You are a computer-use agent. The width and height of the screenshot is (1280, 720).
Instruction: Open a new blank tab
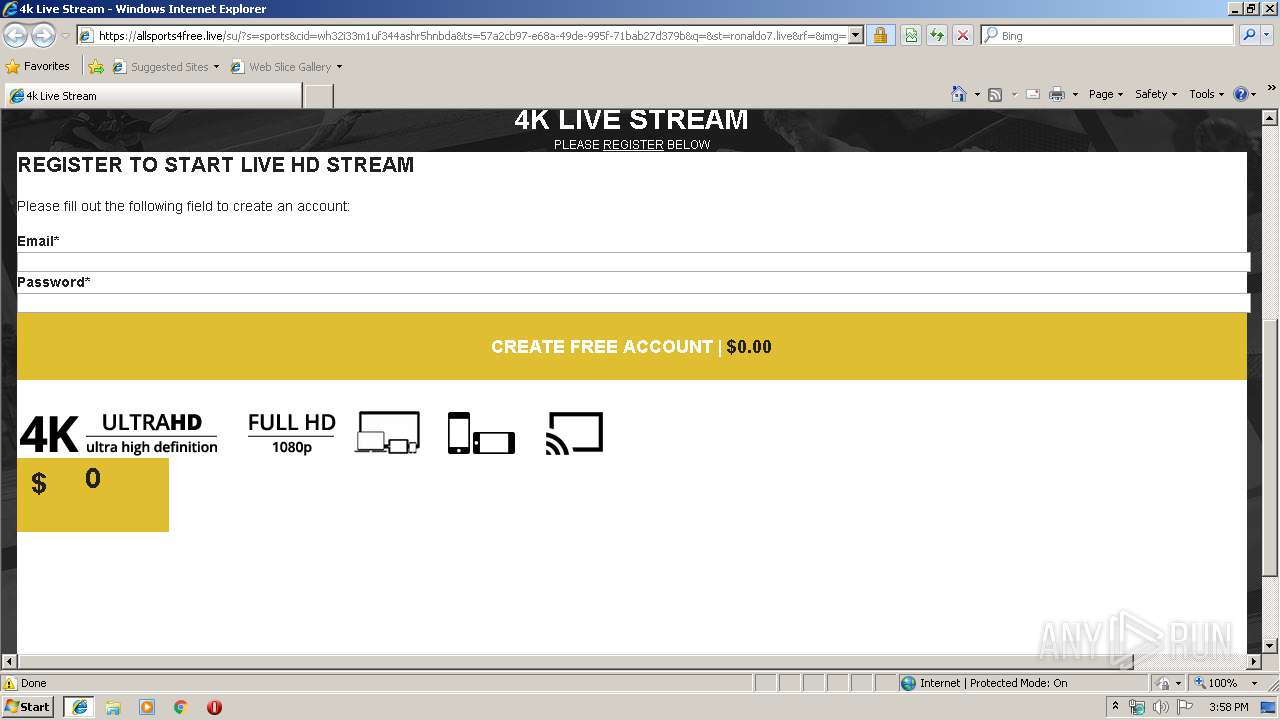[318, 96]
